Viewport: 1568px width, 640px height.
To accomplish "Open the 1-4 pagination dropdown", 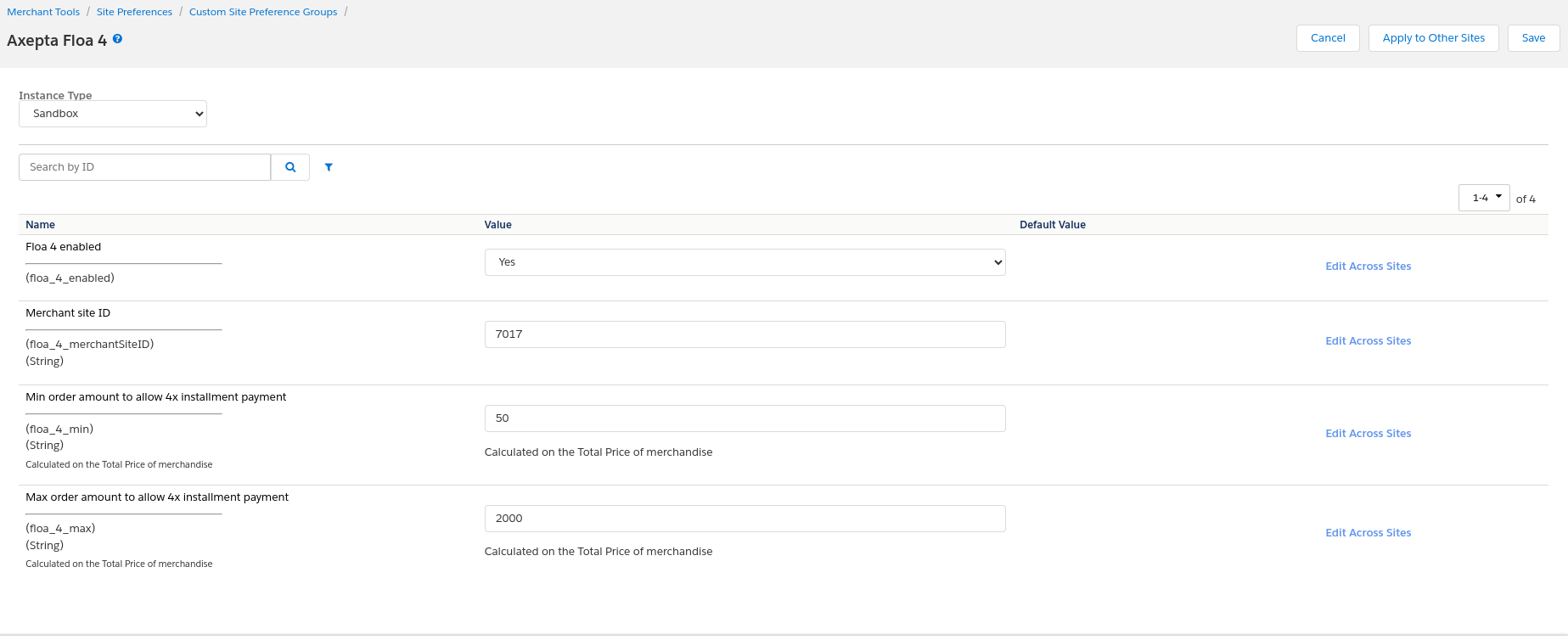I will point(1483,198).
